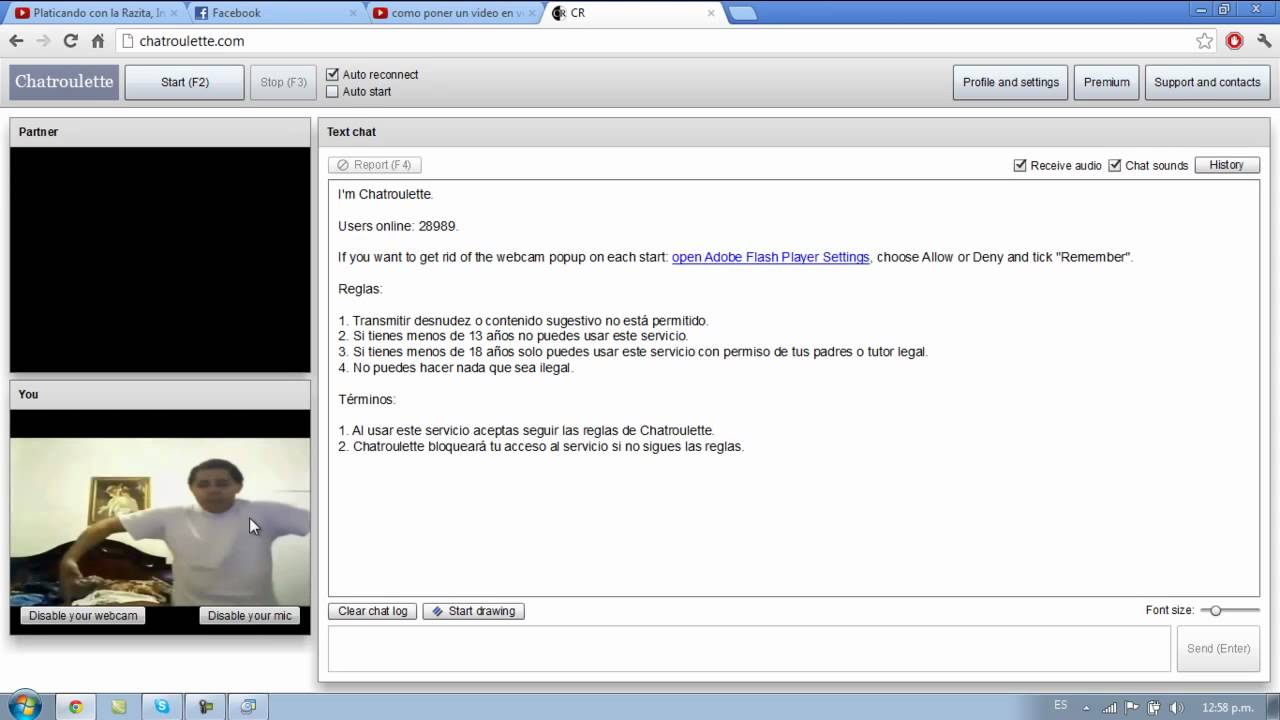1280x720 pixels.
Task: Click the camera recorder taskbar icon
Action: 205,706
